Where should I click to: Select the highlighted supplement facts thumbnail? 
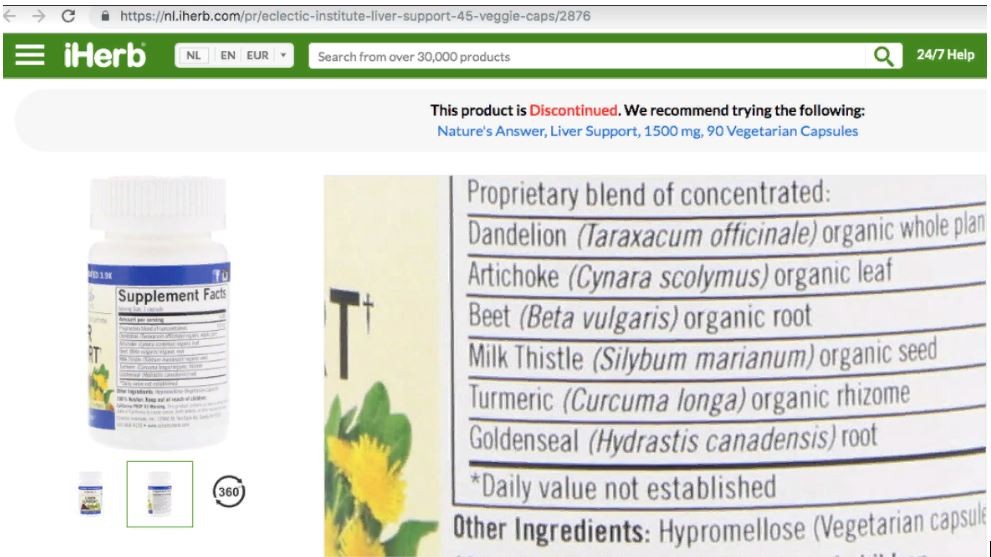tap(159, 494)
